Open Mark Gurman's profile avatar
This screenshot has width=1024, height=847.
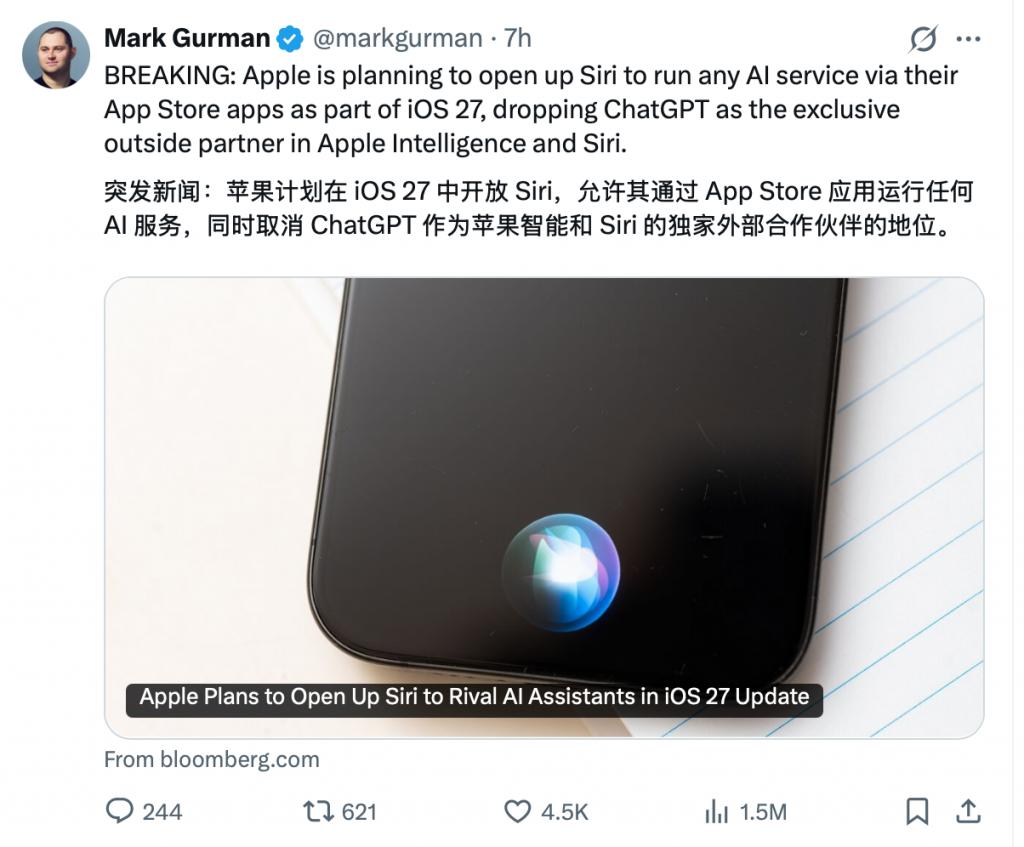point(56,55)
